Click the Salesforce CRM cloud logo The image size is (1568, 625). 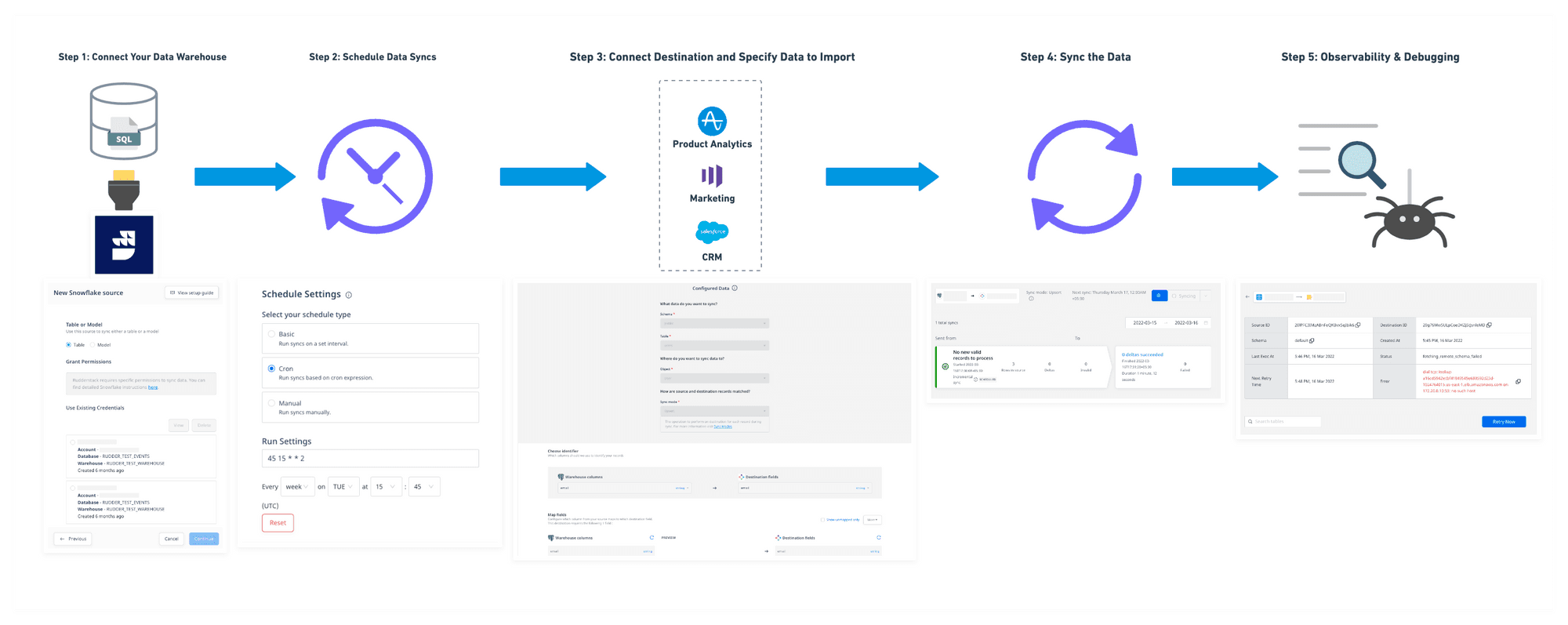click(712, 231)
